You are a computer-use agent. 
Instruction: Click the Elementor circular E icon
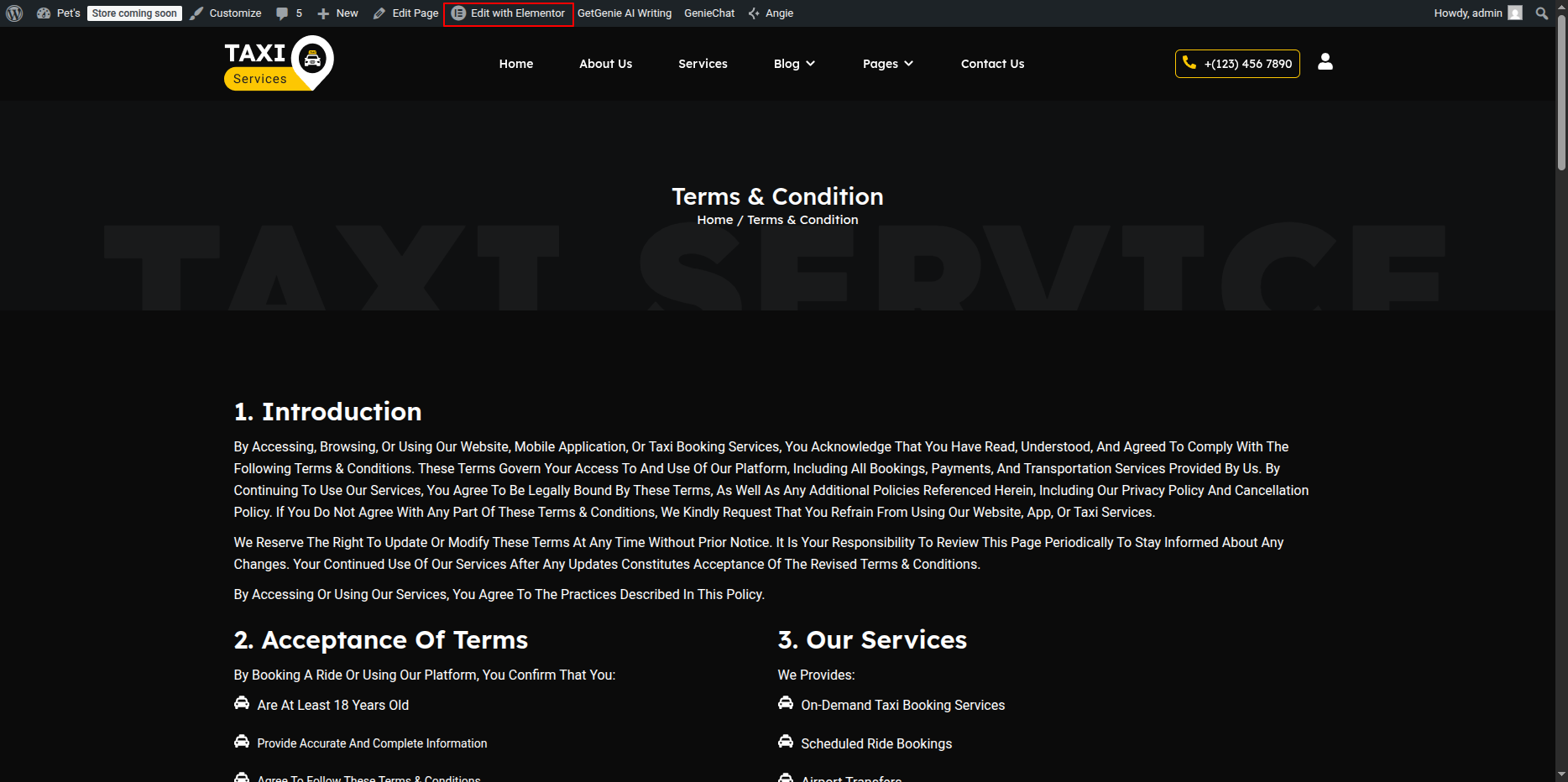point(458,13)
